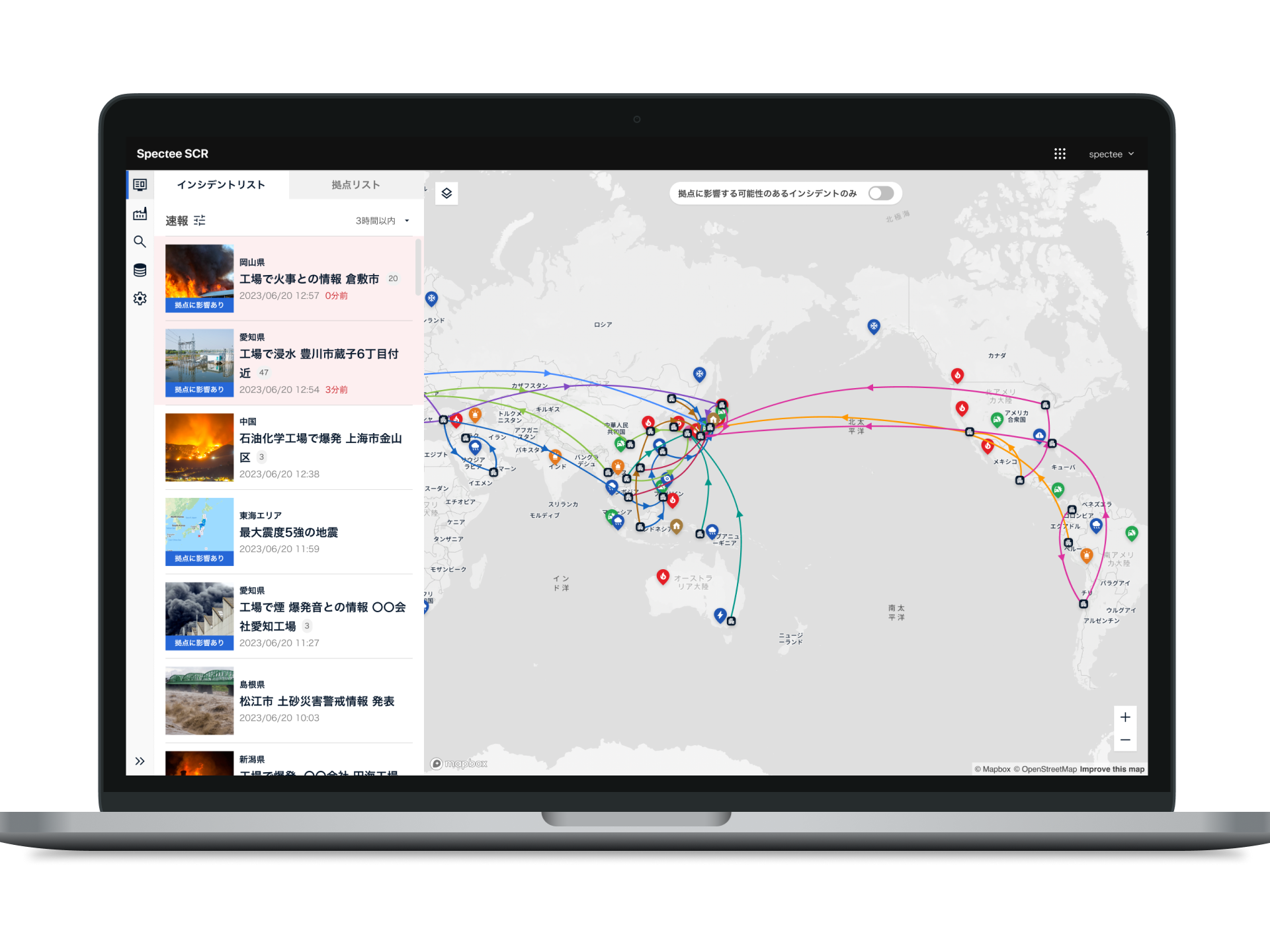Zoom in the map with plus button
Image resolution: width=1270 pixels, height=952 pixels.
(1125, 717)
